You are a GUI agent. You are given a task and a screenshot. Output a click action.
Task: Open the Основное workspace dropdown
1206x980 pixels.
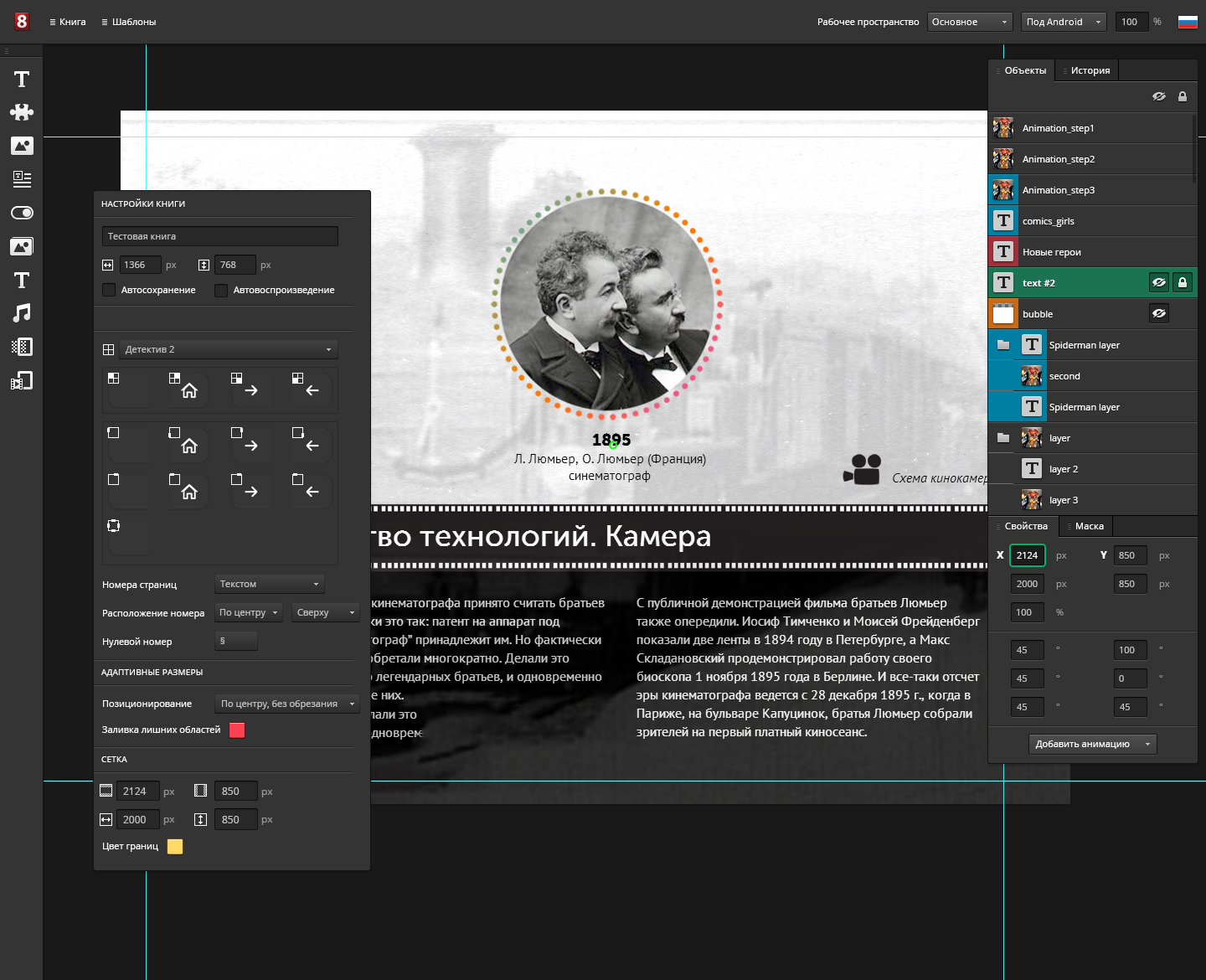pyautogui.click(x=970, y=22)
